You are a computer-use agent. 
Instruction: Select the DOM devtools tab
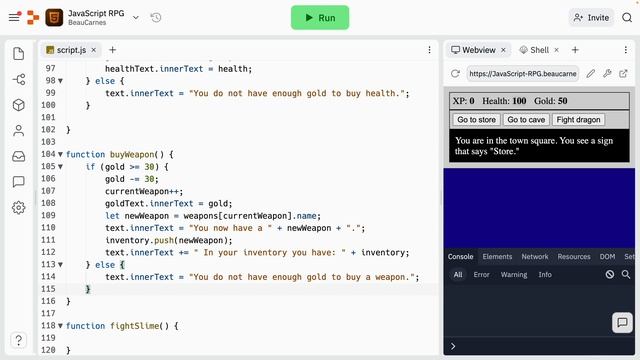[x=607, y=257]
